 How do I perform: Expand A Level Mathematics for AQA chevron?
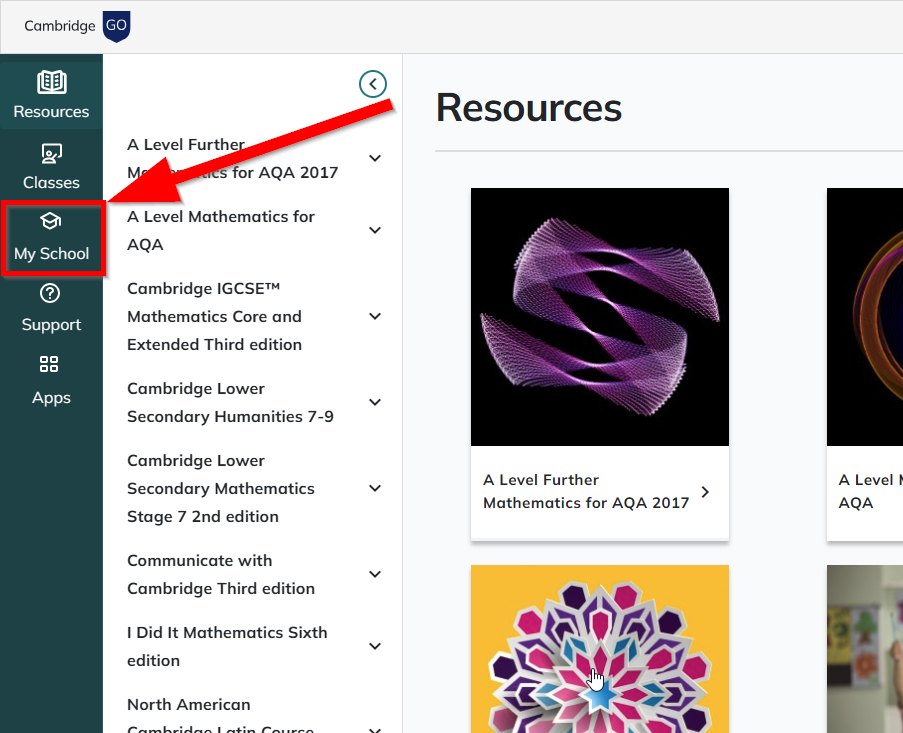(x=375, y=230)
